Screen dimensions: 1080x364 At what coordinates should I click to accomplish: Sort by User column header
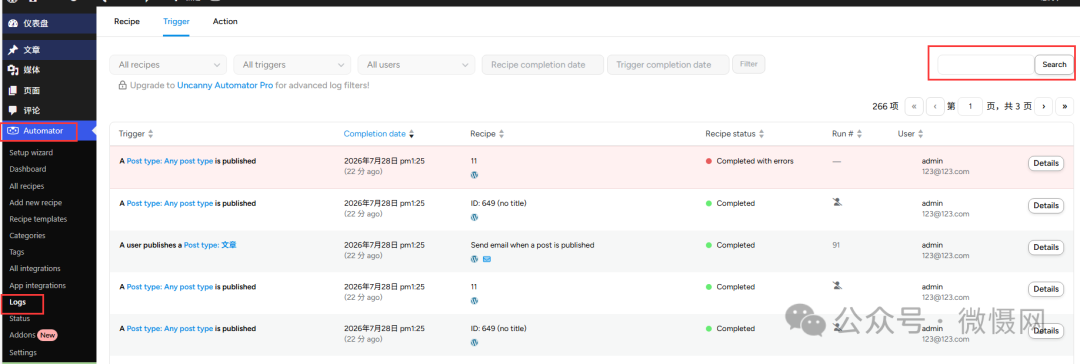pyautogui.click(x=911, y=134)
